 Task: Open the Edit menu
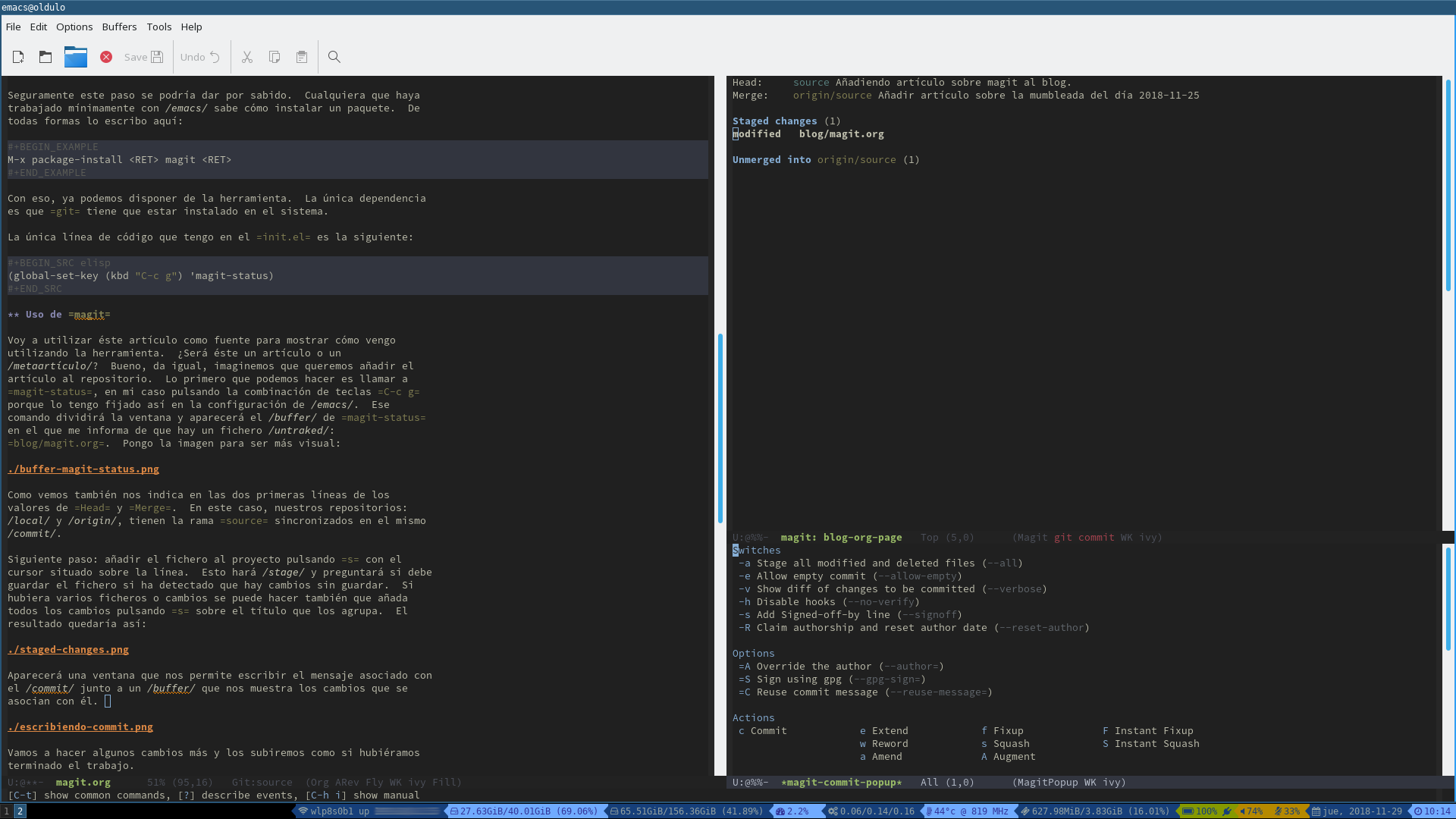(39, 27)
